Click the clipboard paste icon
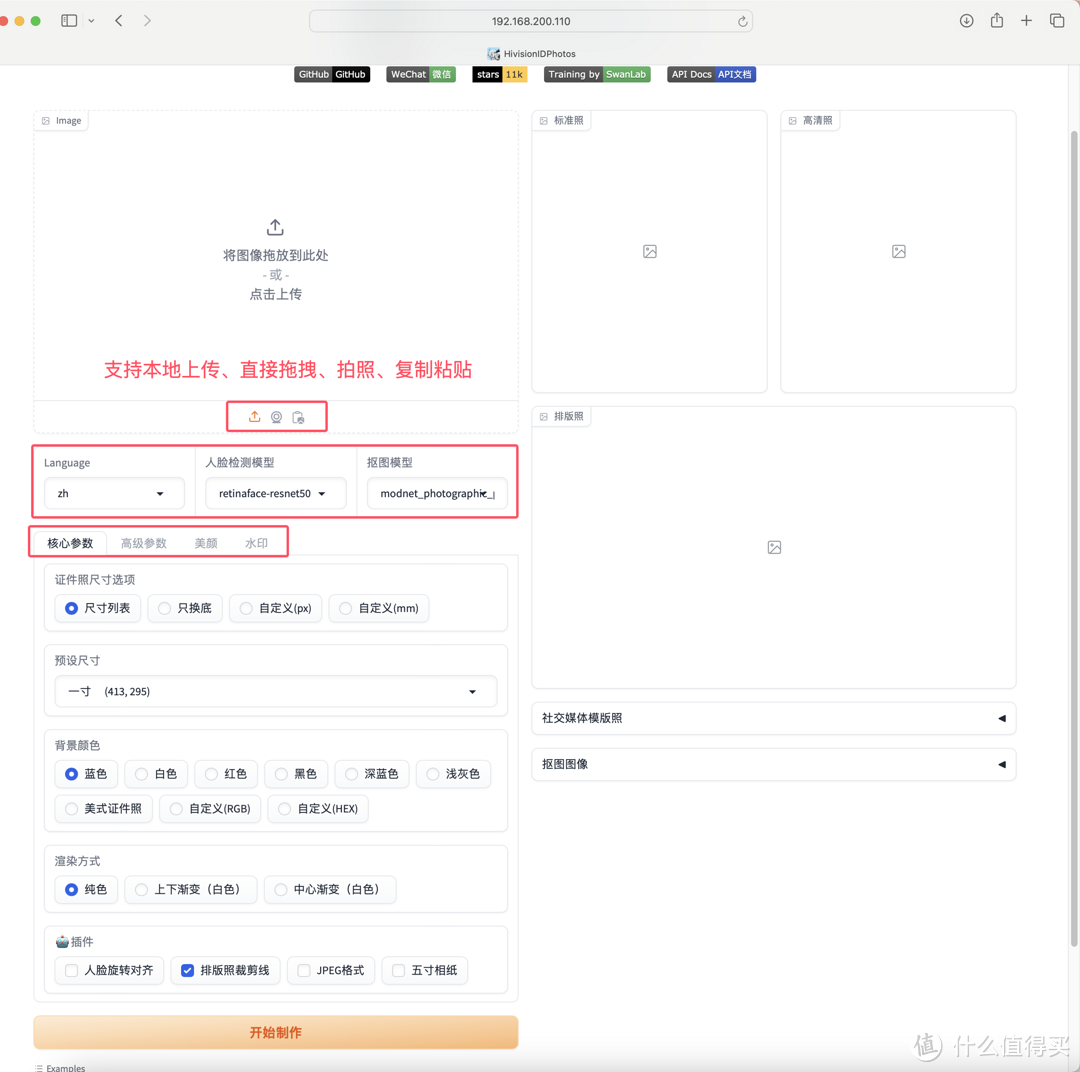 (x=298, y=417)
